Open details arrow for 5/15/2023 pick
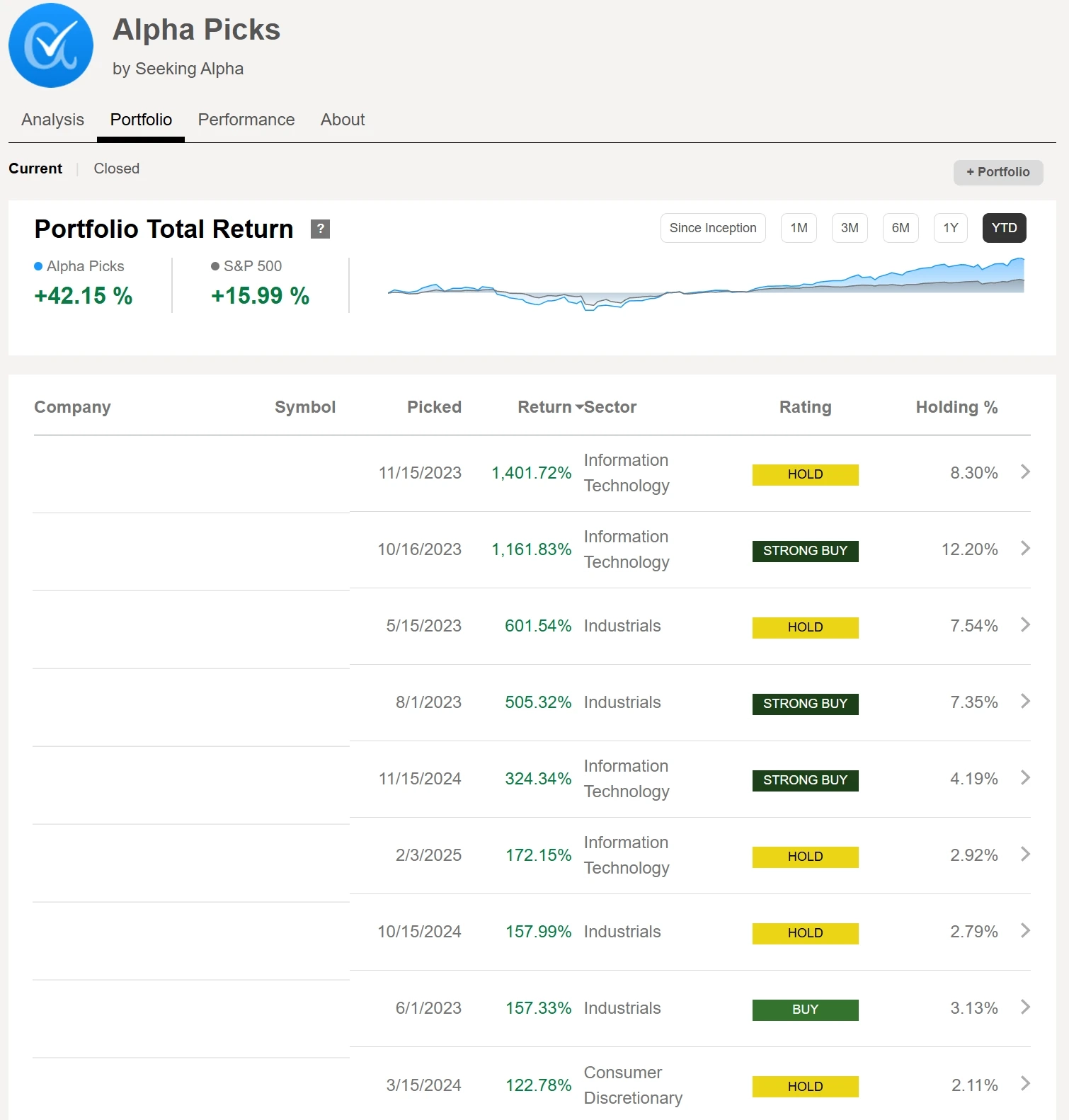Screen dimensions: 1069x1120 (1024, 625)
